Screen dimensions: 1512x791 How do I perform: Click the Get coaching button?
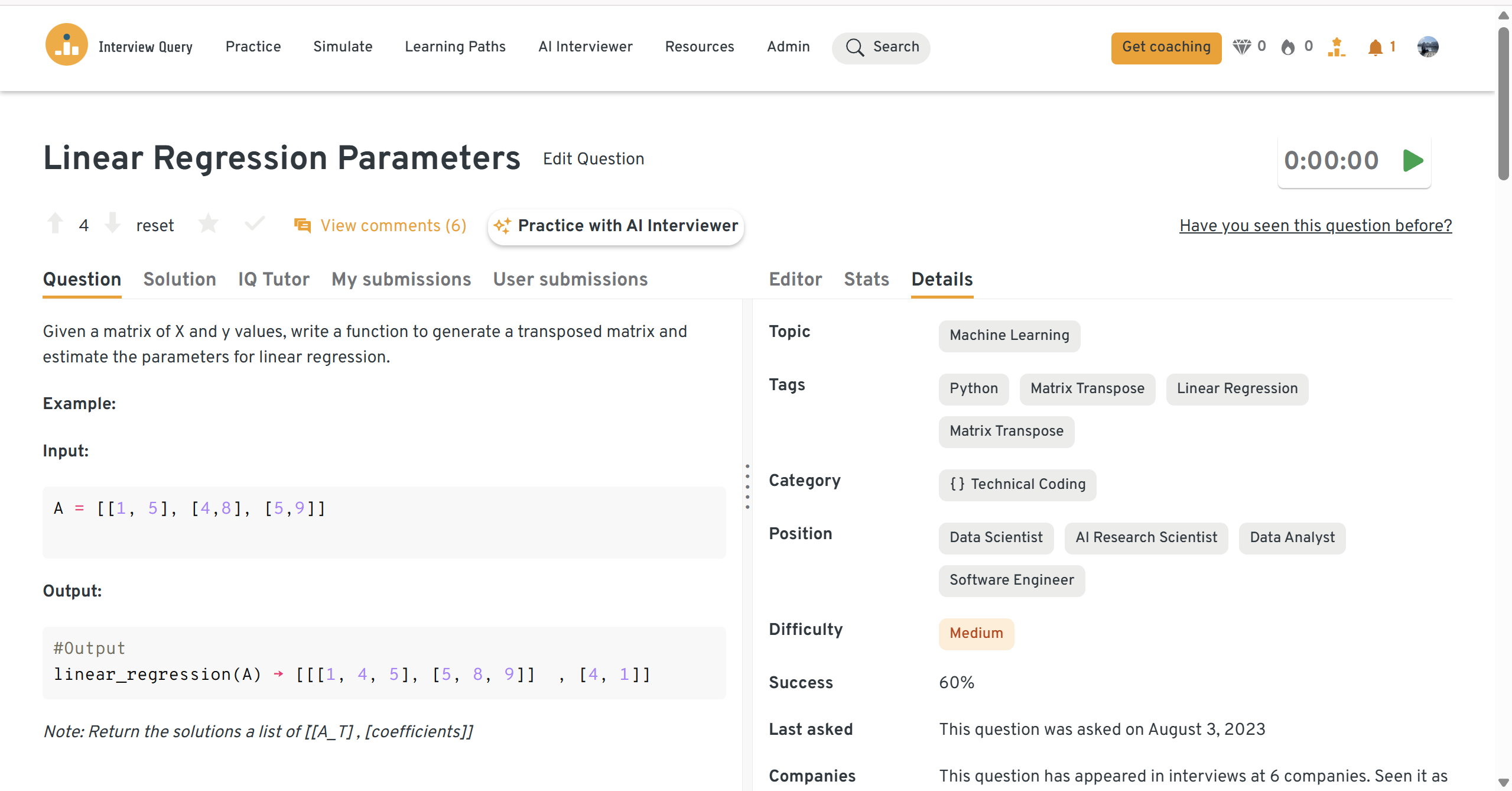1166,47
